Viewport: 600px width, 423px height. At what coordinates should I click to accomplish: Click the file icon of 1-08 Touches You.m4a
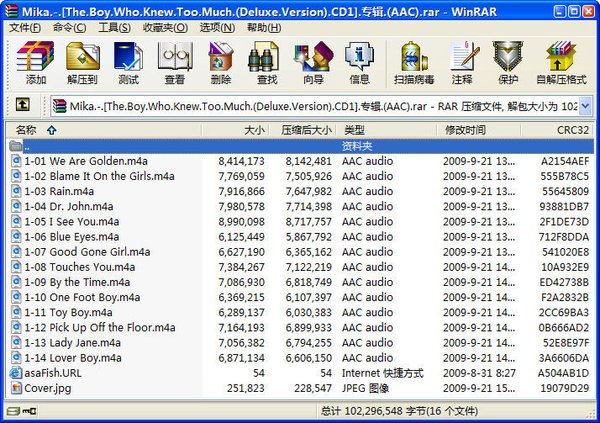16,266
